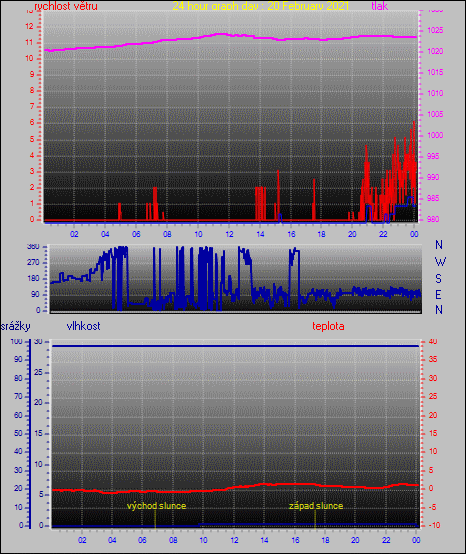This screenshot has width=466, height=554.
Task: Click wind direction axis value 90
Action: coord(35,295)
